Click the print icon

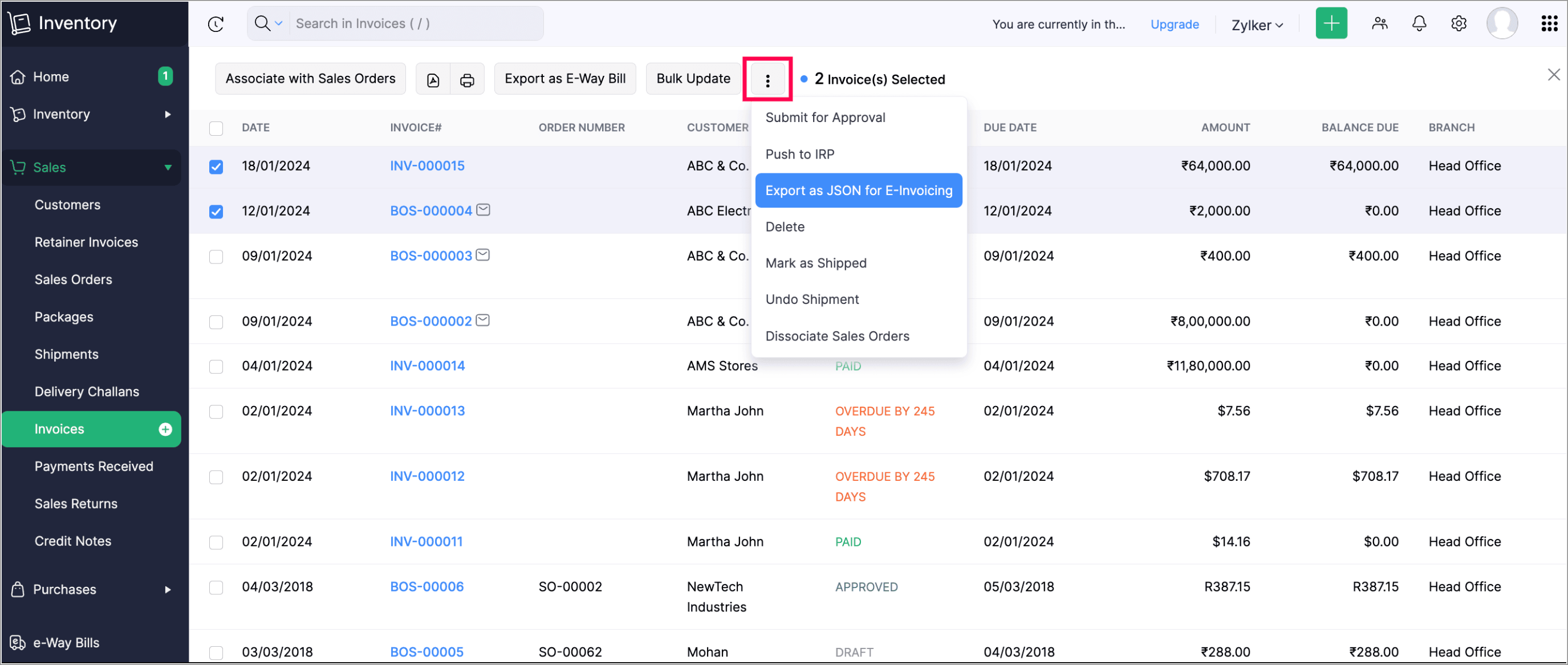(467, 79)
